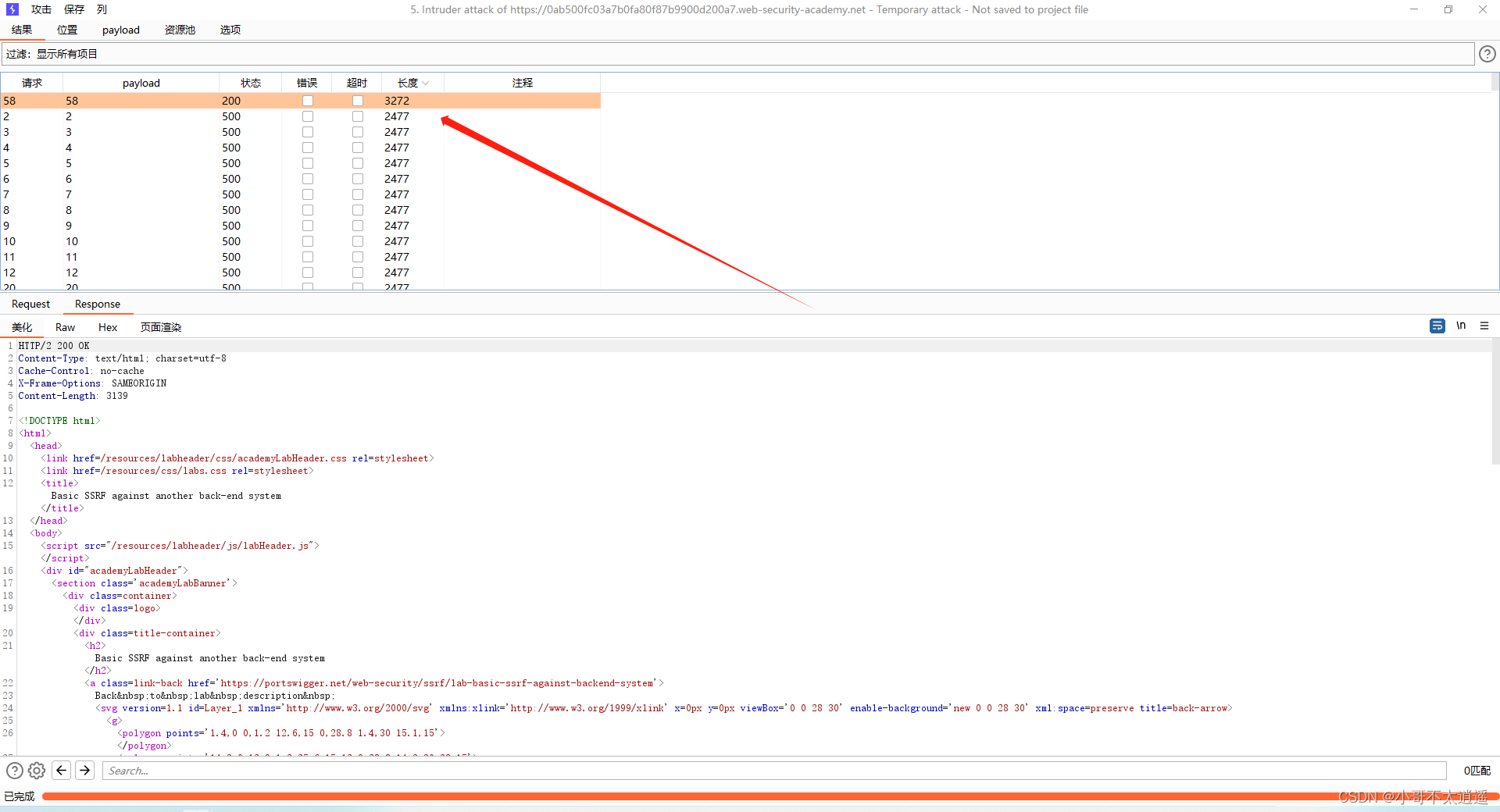Select the Hex view tab

(x=108, y=327)
